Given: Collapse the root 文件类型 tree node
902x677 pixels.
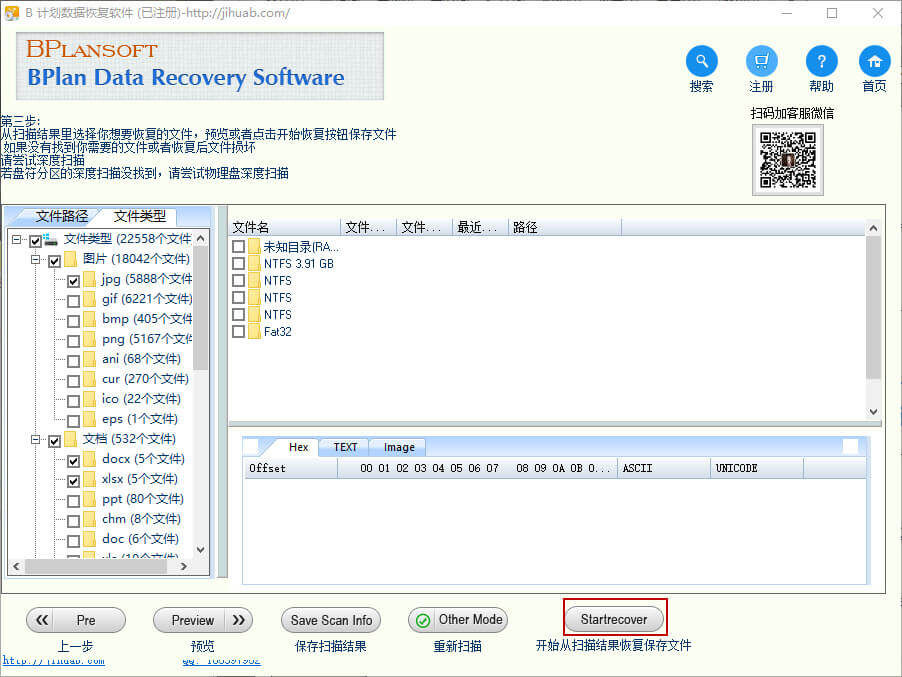Looking at the screenshot, I should pyautogui.click(x=17, y=240).
